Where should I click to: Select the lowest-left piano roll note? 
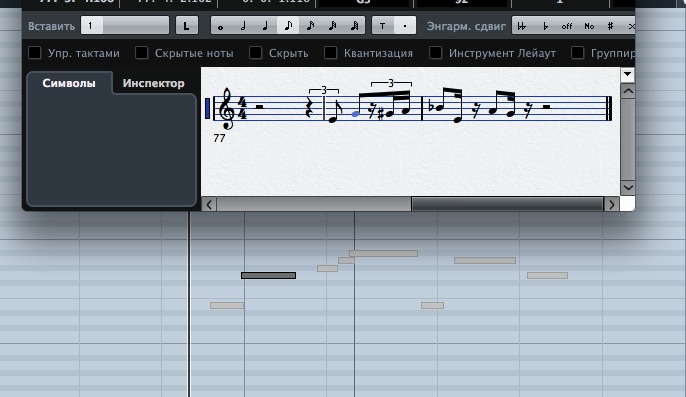pos(227,306)
